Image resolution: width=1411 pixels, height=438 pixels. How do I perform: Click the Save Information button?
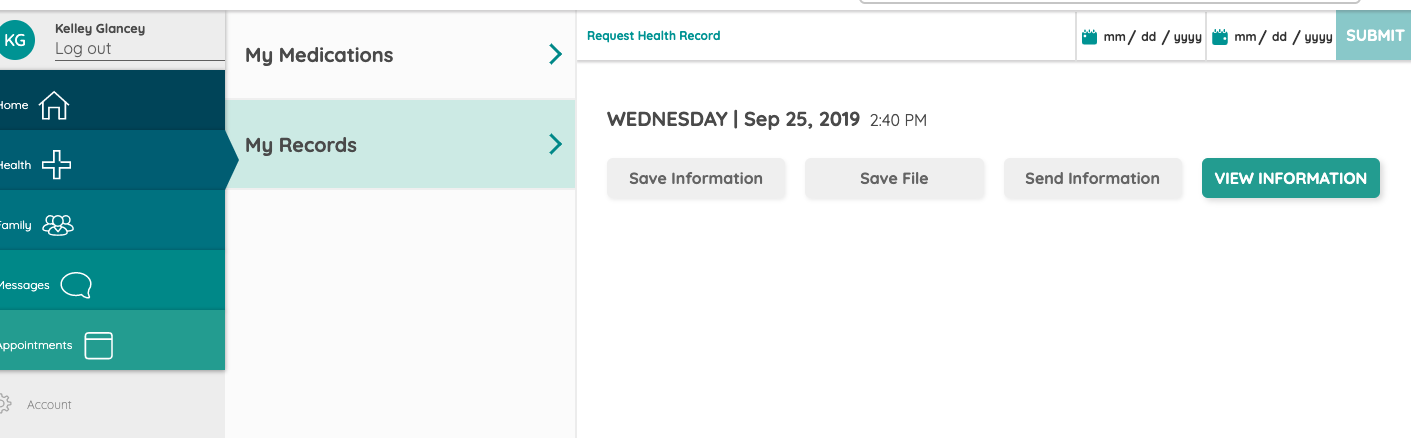(696, 178)
